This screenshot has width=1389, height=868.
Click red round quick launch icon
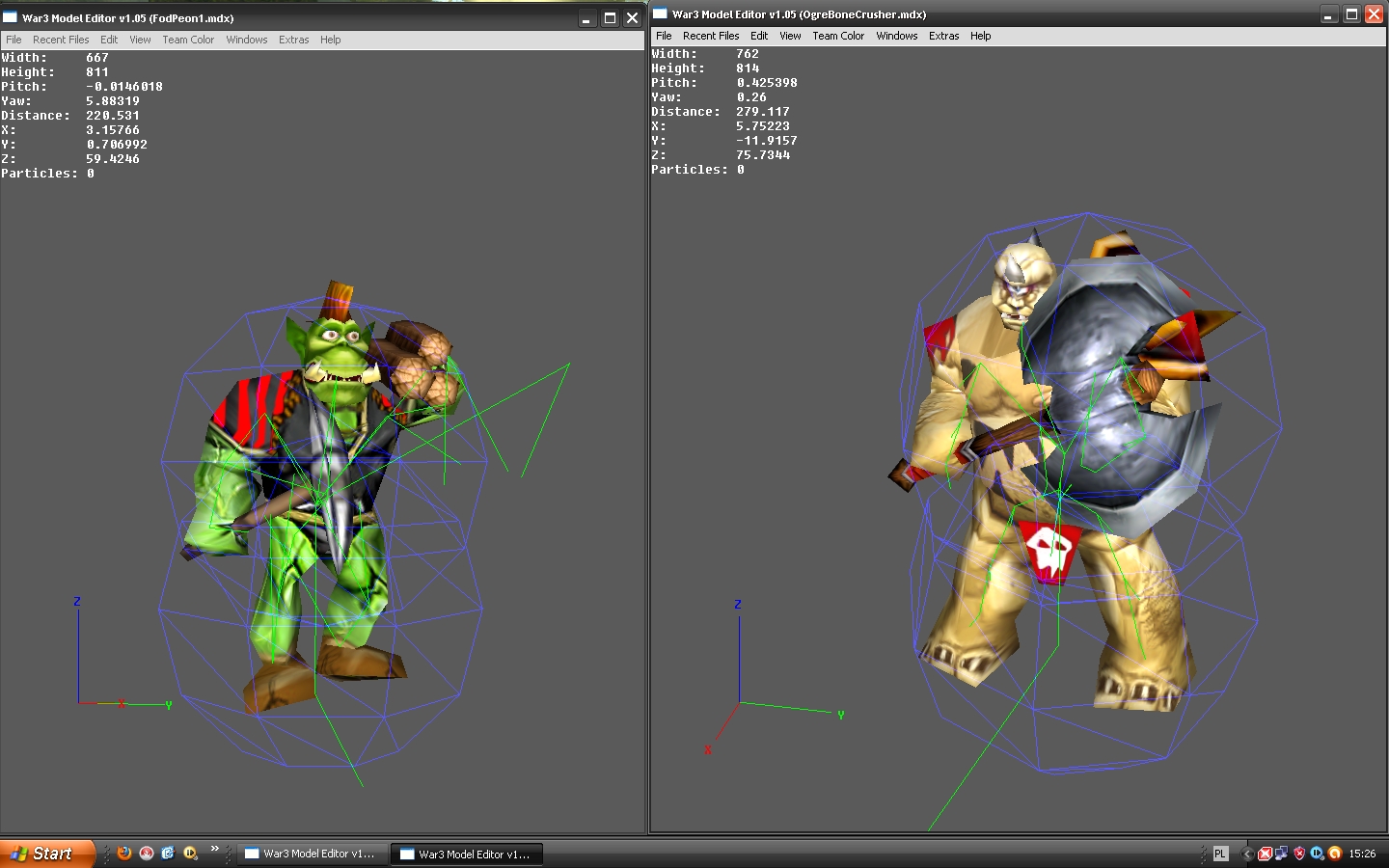(x=147, y=854)
